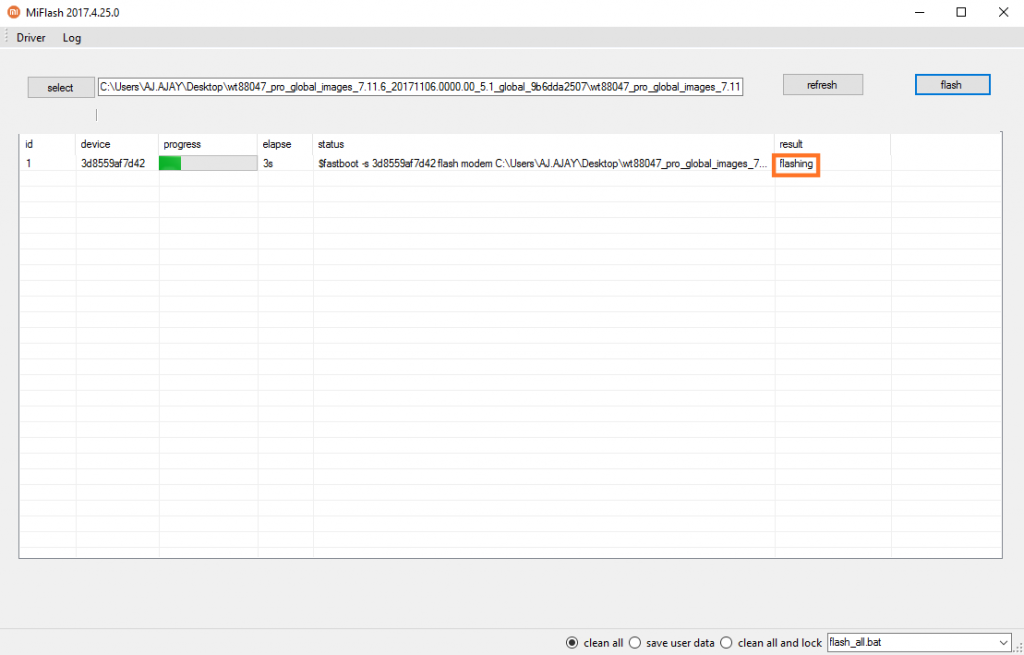The height and width of the screenshot is (655, 1024).
Task: Click the result column header
Action: (x=833, y=144)
